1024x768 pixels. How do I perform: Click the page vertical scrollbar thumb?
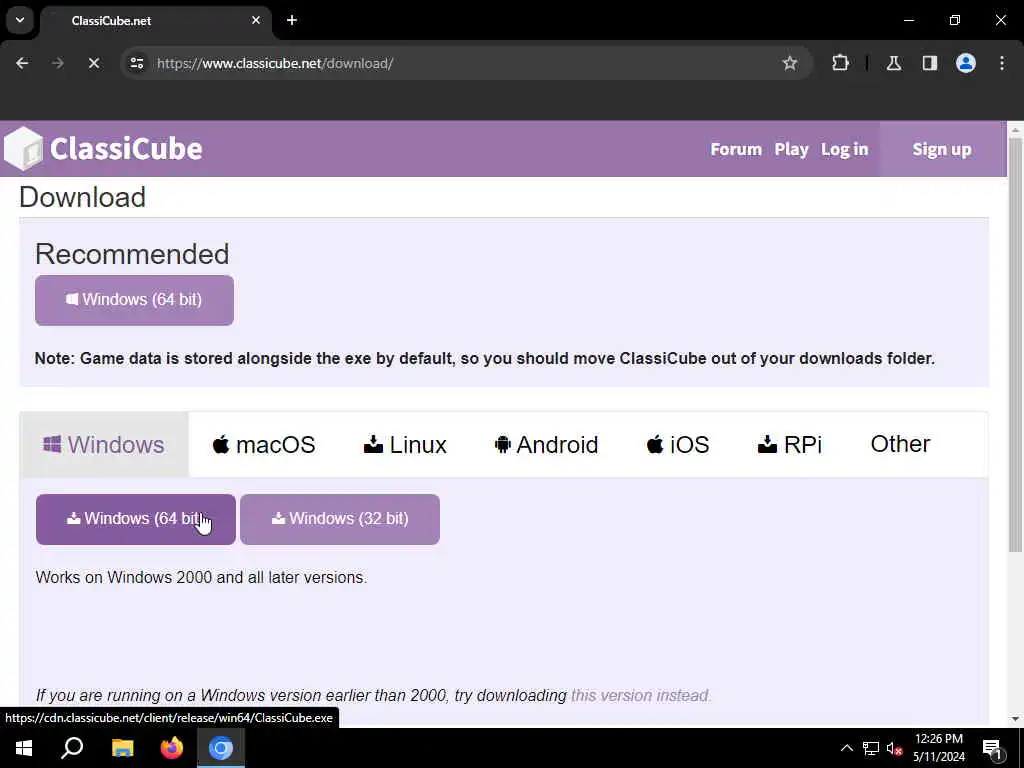1015,343
